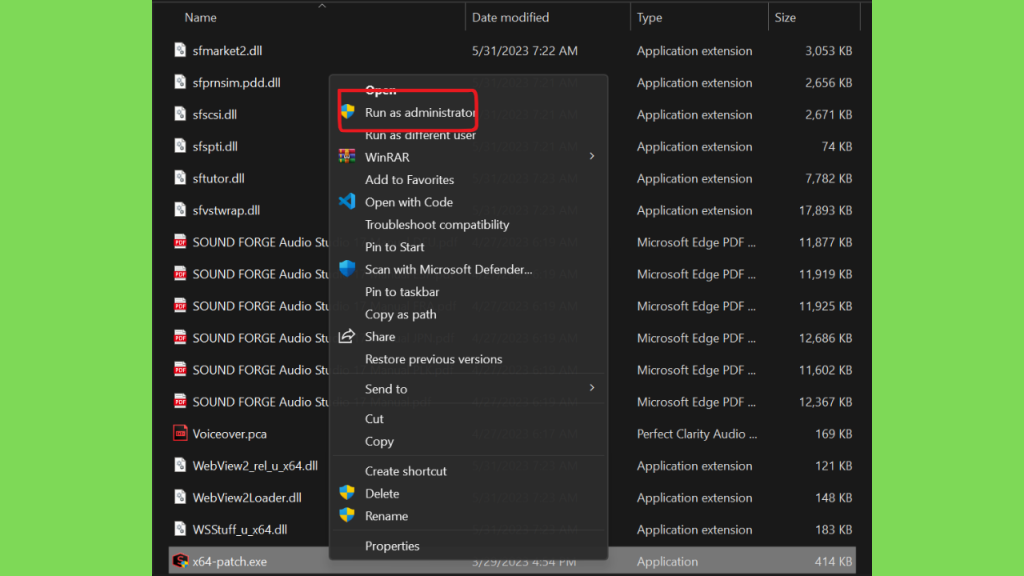
Task: Choose Copy below Cut in the context menu
Action: [379, 441]
